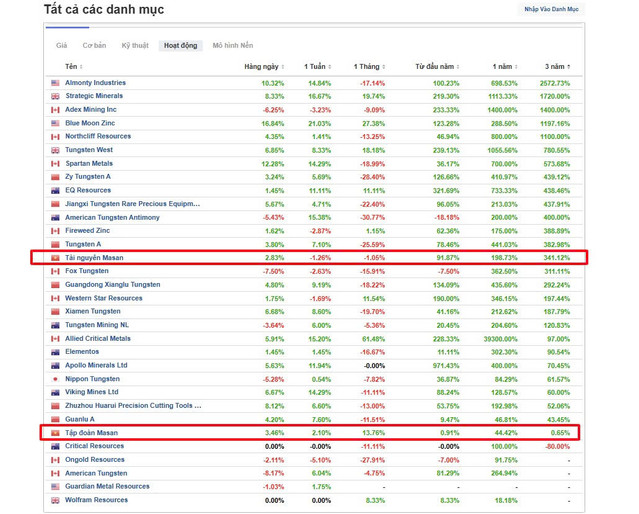Viewport: 639px width, 514px height.
Task: Switch to the Kỹ thuật tab
Action: (134, 46)
